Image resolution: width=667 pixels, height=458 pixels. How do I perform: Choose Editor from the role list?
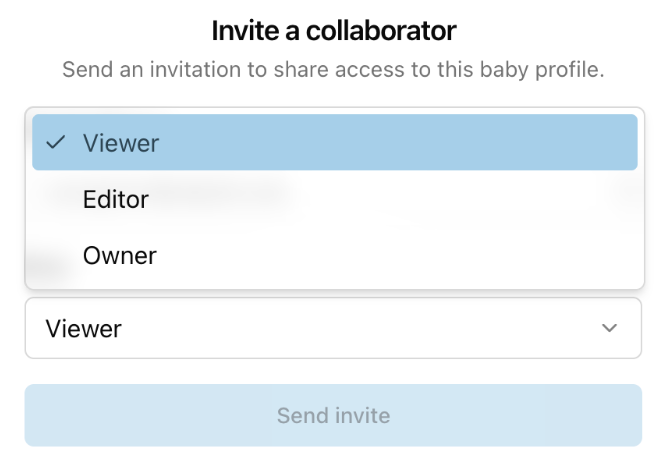(x=116, y=199)
